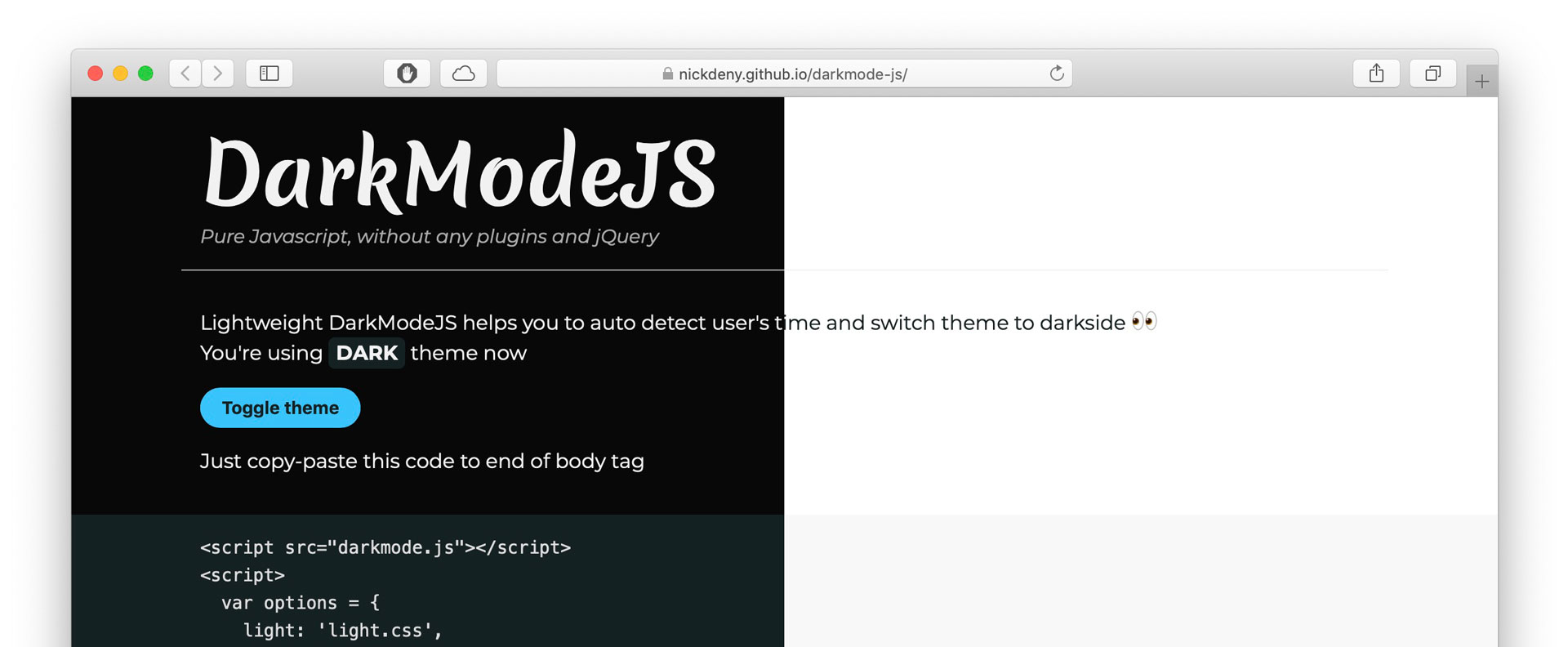Focus the nickdeny.github.io address bar

pyautogui.click(x=785, y=74)
